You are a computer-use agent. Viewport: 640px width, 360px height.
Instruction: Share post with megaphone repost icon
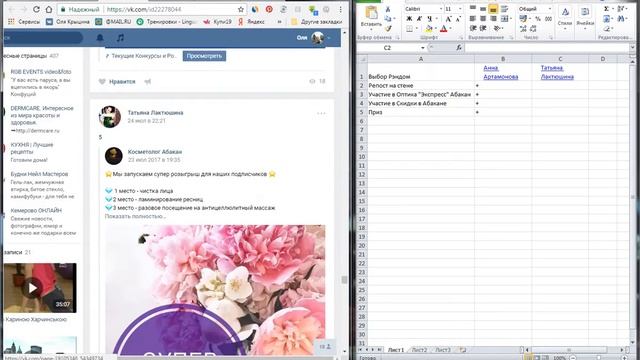147,82
